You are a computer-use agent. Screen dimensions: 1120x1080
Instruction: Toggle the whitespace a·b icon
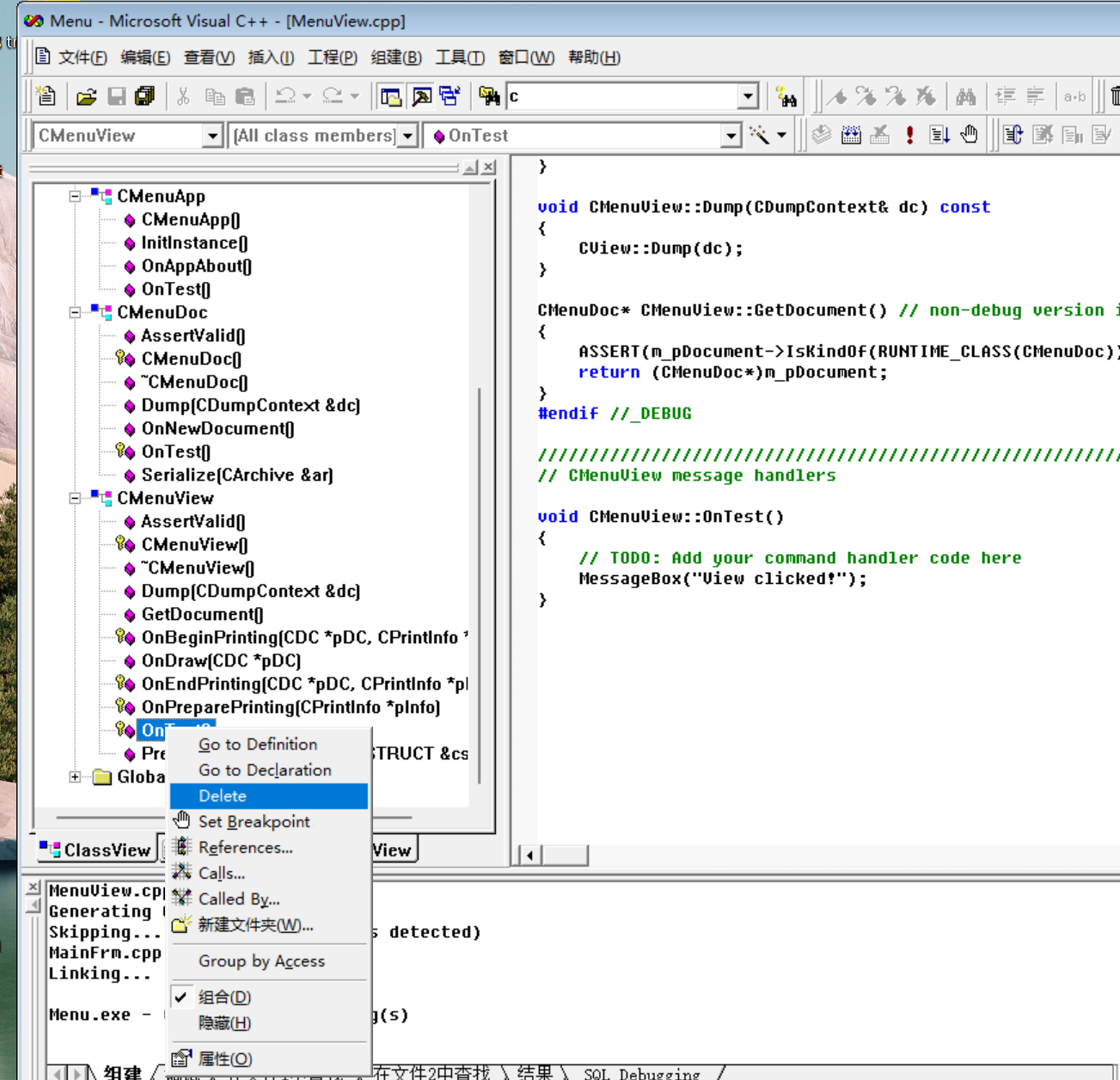click(x=1074, y=96)
